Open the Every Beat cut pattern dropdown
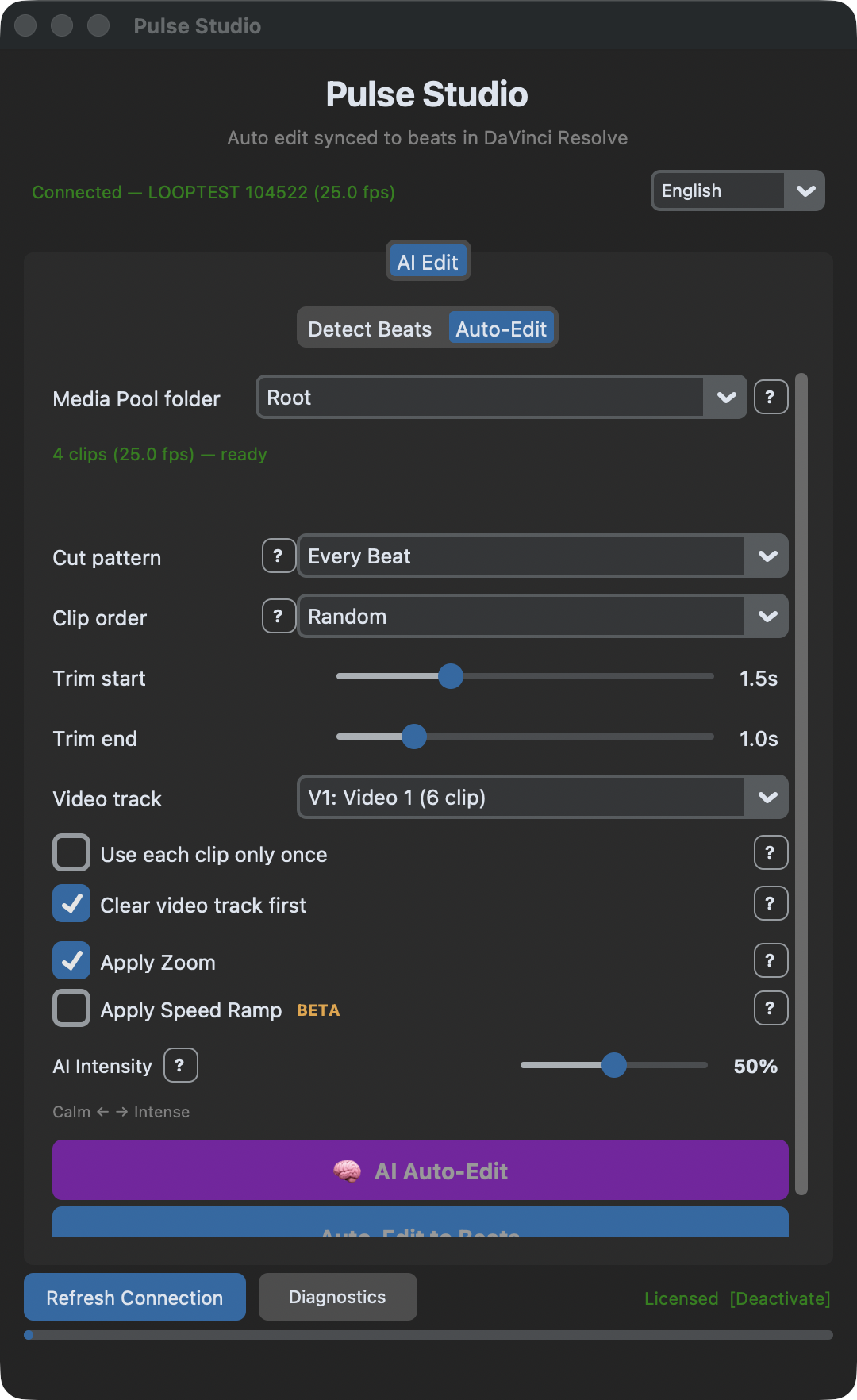This screenshot has width=857, height=1400. (x=543, y=556)
